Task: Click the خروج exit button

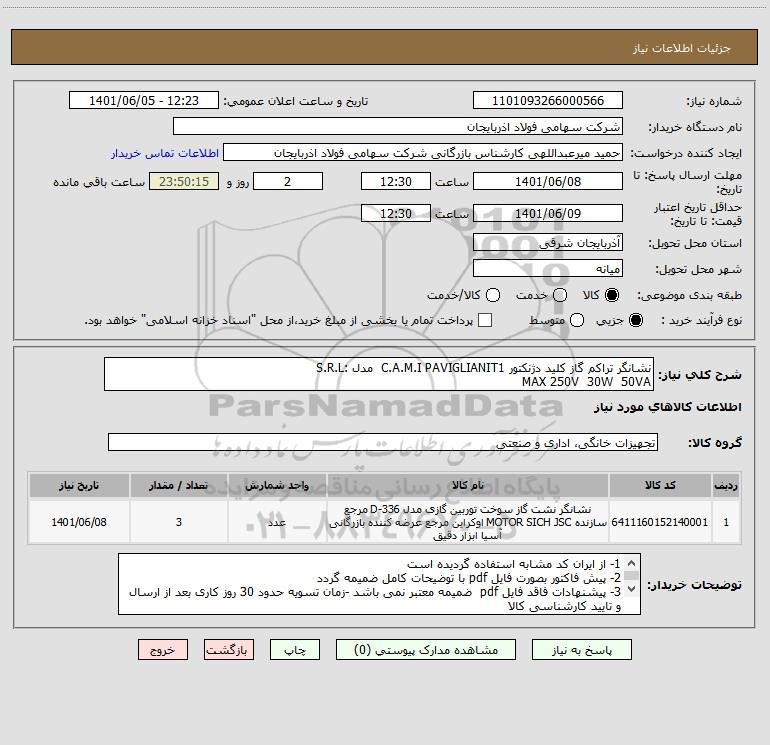Action: (x=163, y=650)
